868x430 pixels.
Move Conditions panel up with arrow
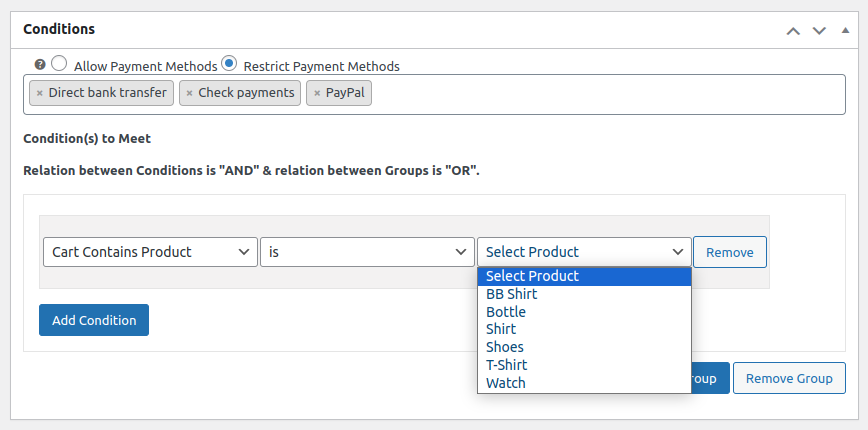(x=793, y=31)
